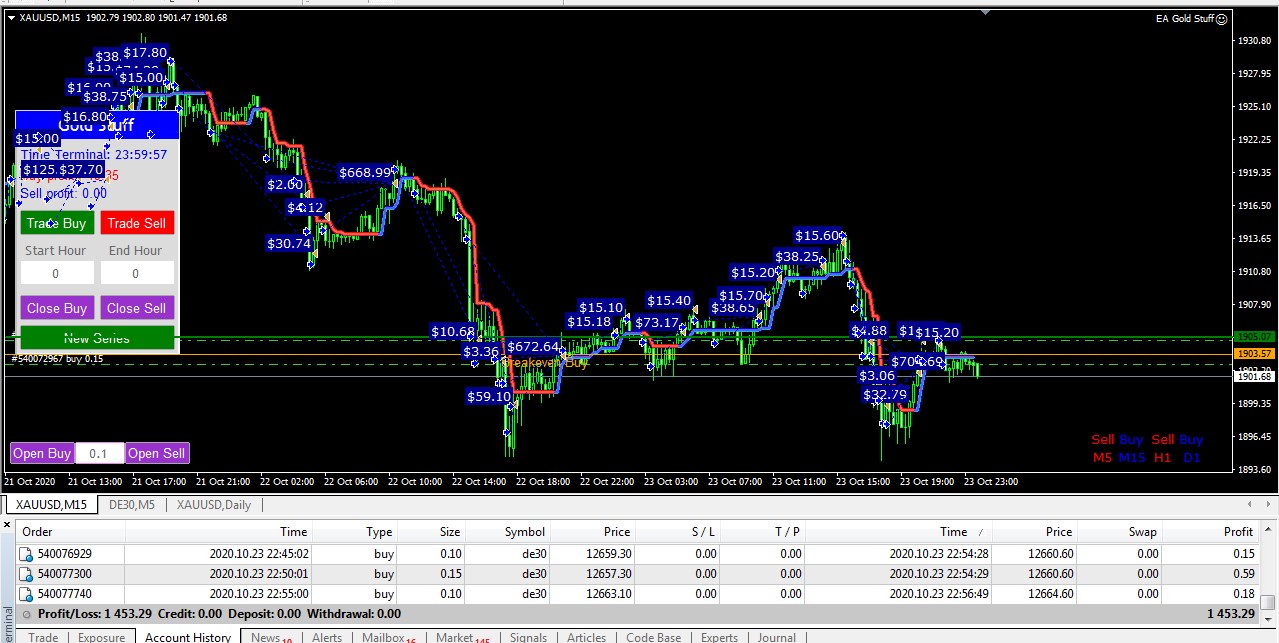The width and height of the screenshot is (1279, 643).
Task: Select the $73.17 profit label on chart
Action: tap(657, 322)
